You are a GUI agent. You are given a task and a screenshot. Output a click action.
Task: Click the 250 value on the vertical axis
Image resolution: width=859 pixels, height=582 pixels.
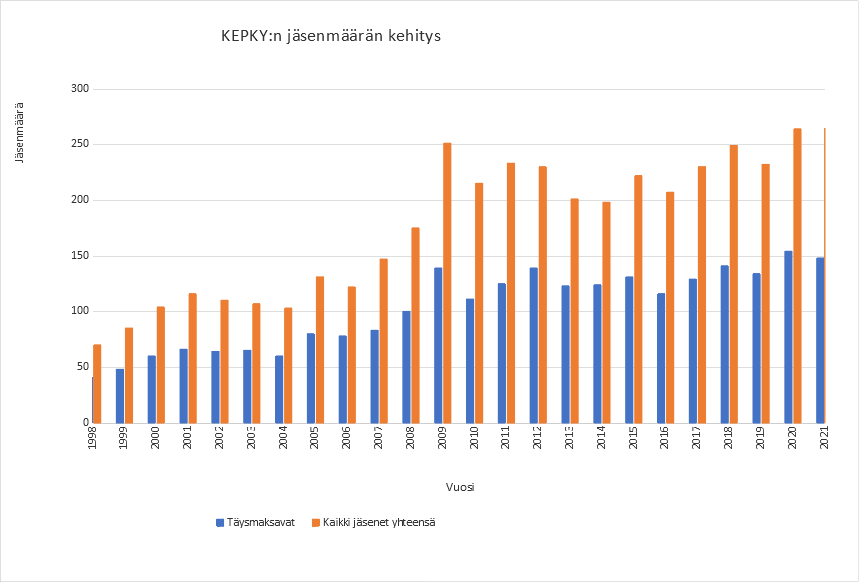coord(80,145)
